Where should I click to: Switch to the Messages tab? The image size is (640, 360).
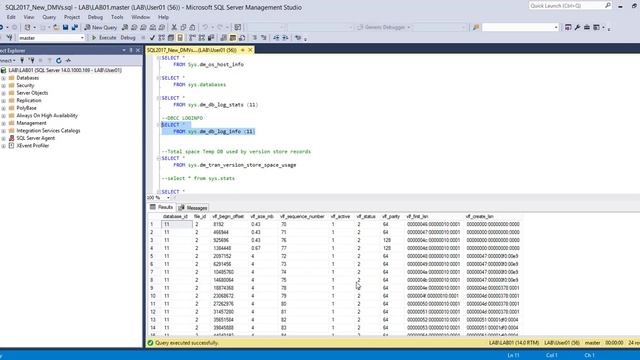[193, 208]
